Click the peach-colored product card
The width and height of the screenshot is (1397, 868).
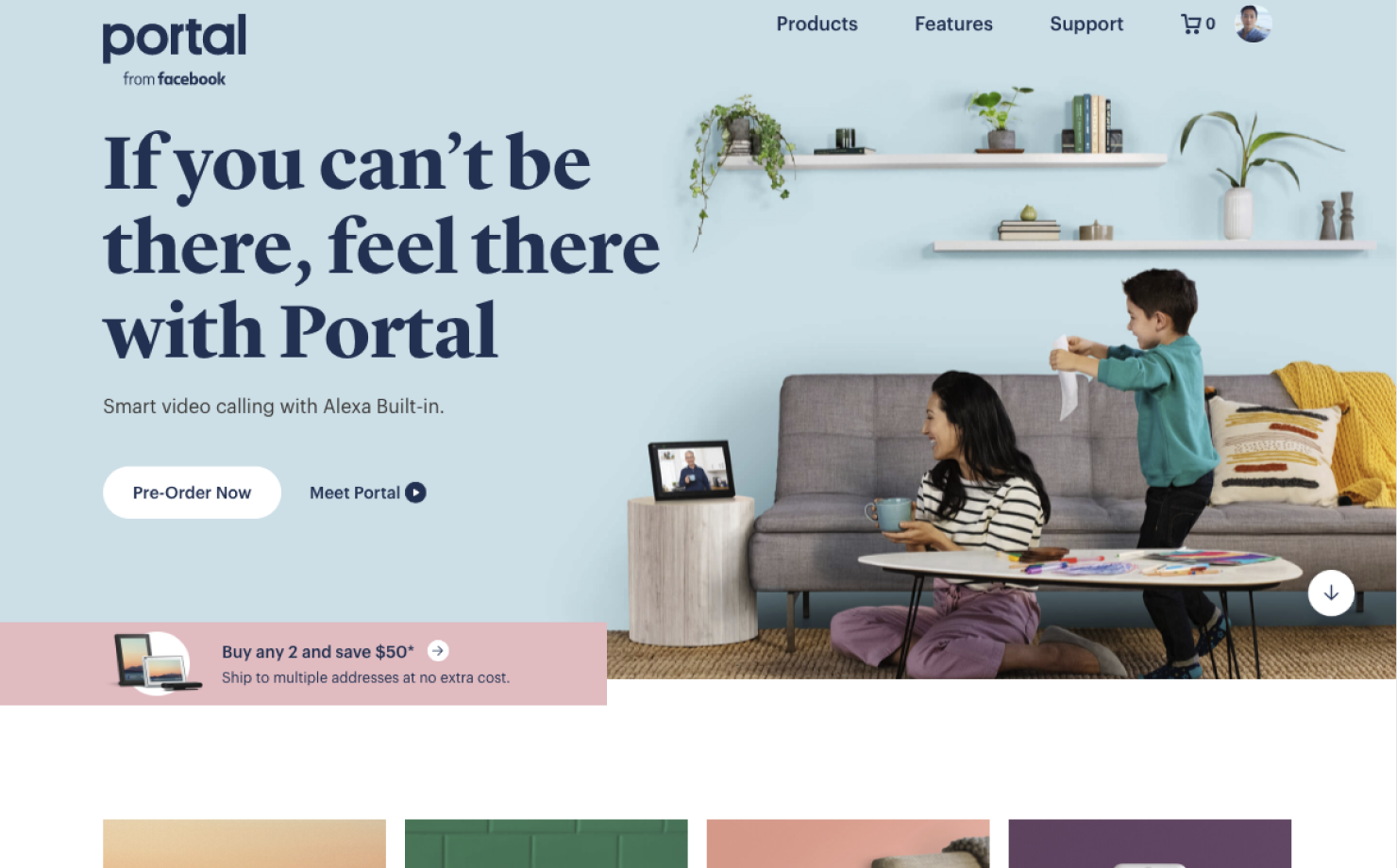pos(244,843)
